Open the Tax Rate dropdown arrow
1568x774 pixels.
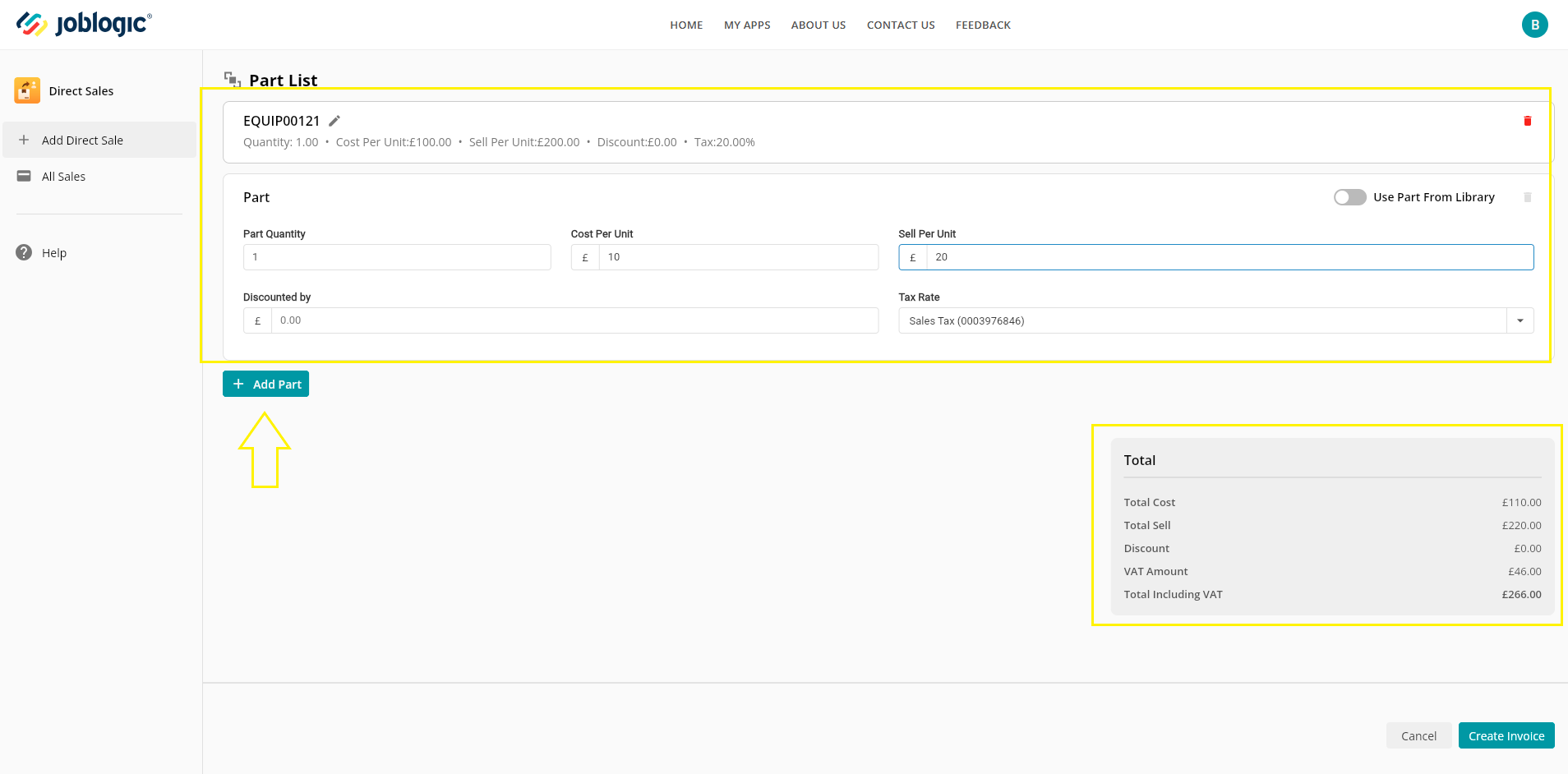click(1520, 320)
